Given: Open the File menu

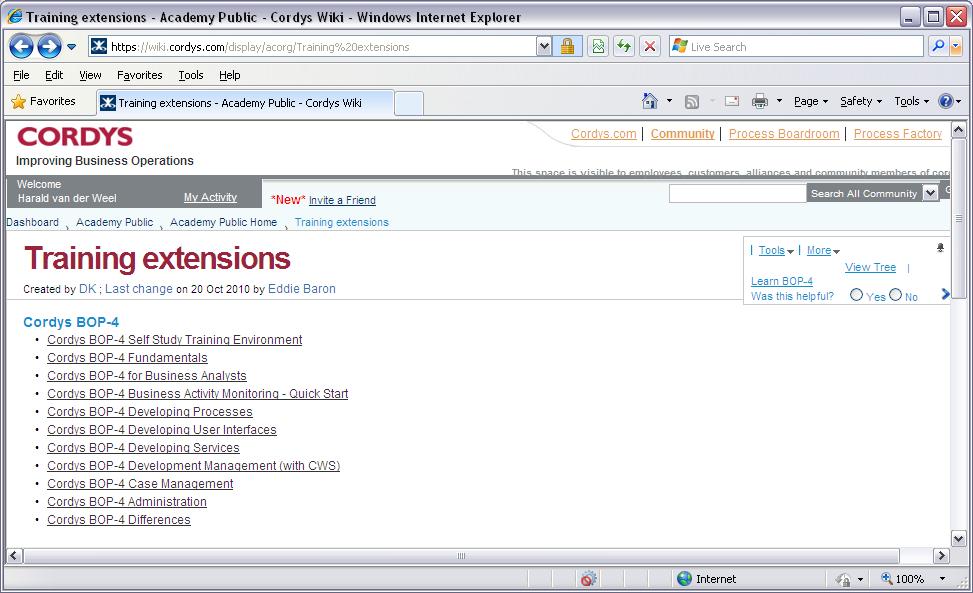Looking at the screenshot, I should coord(21,75).
